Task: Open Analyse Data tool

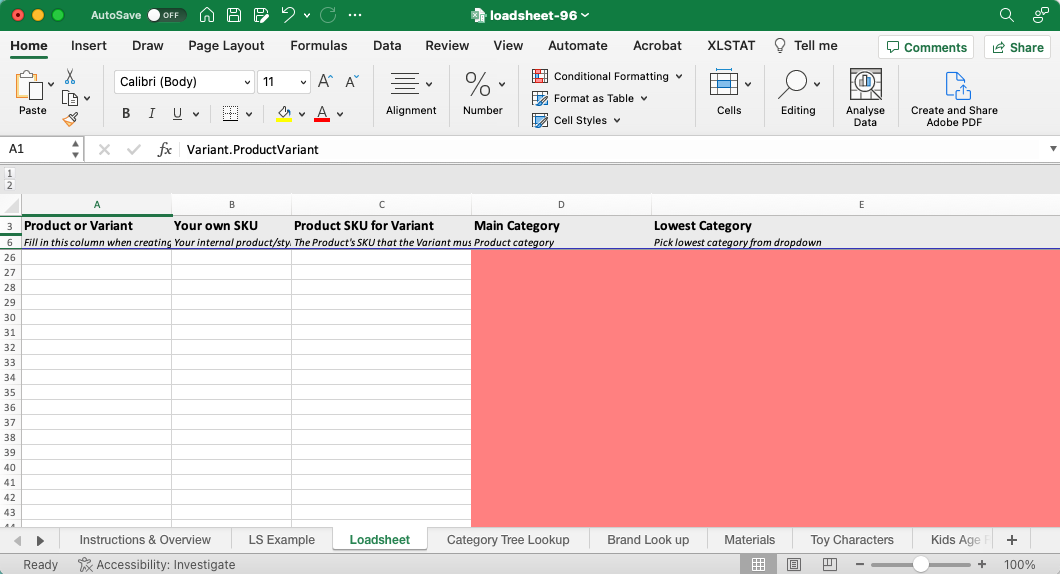Action: pos(865,97)
